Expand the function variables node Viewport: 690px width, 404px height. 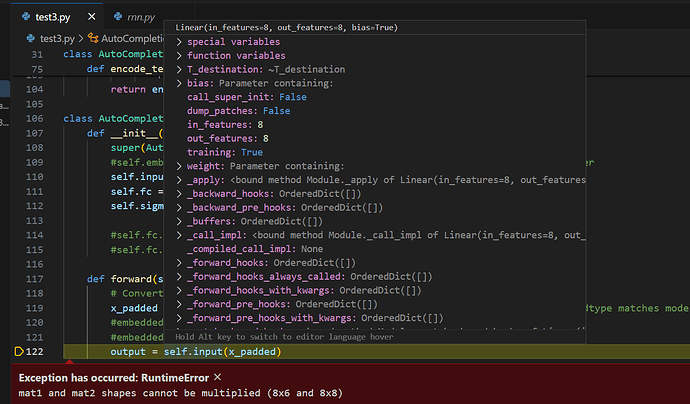[179, 56]
